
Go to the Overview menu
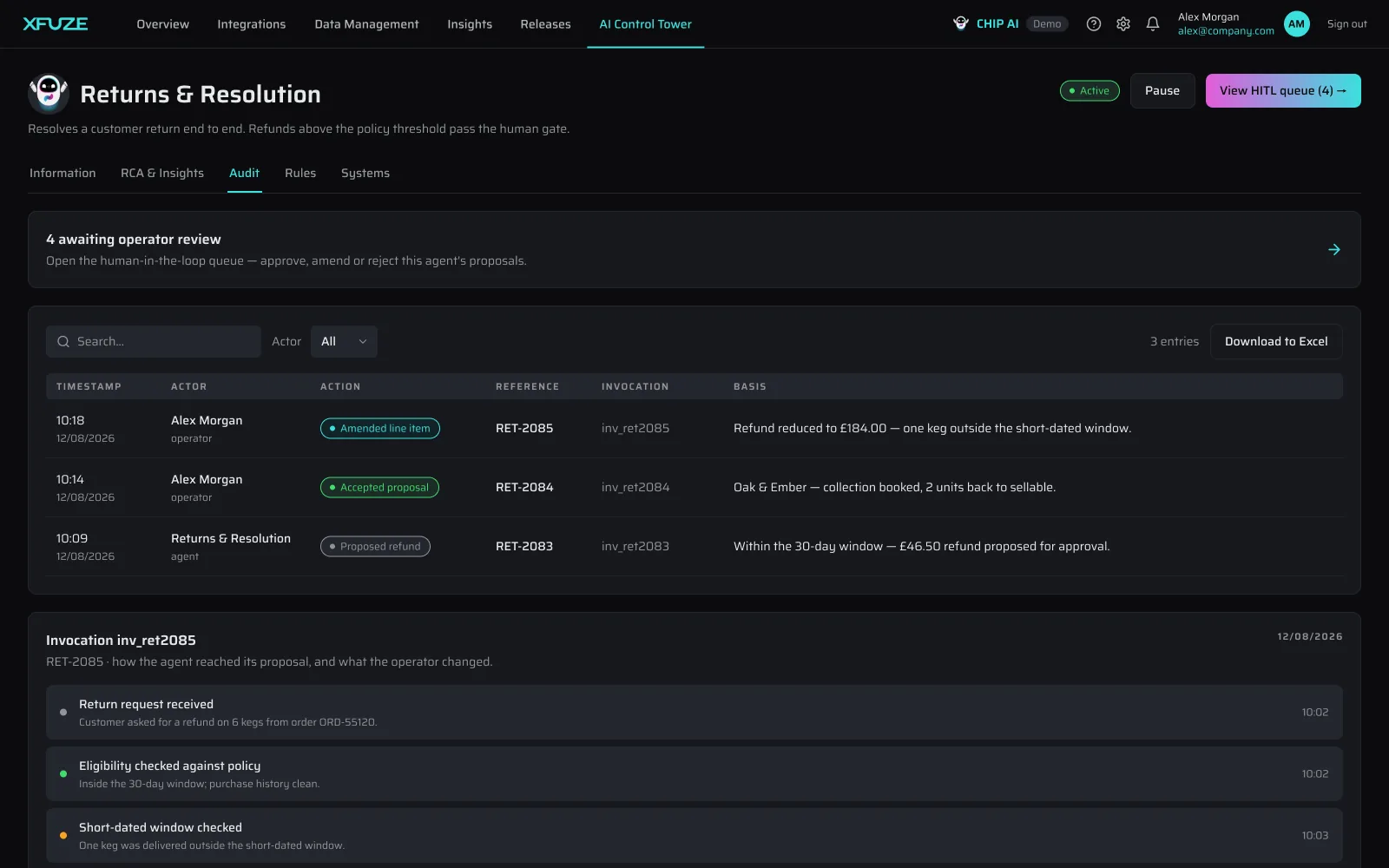coord(162,24)
